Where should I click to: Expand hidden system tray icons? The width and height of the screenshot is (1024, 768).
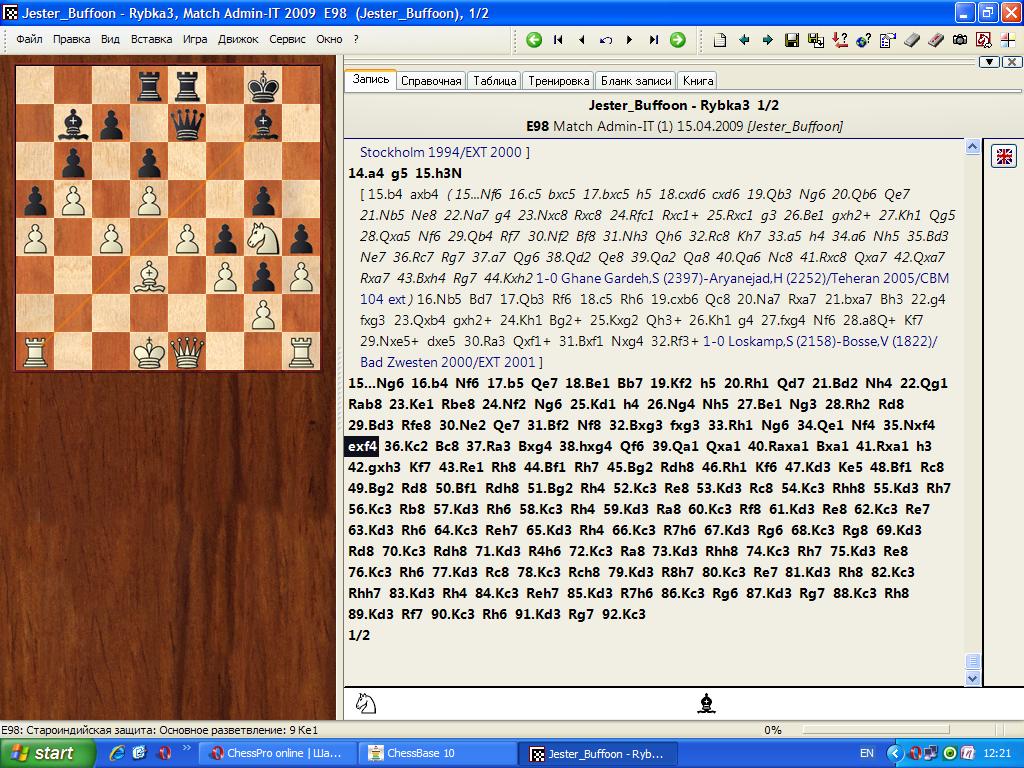(895, 753)
